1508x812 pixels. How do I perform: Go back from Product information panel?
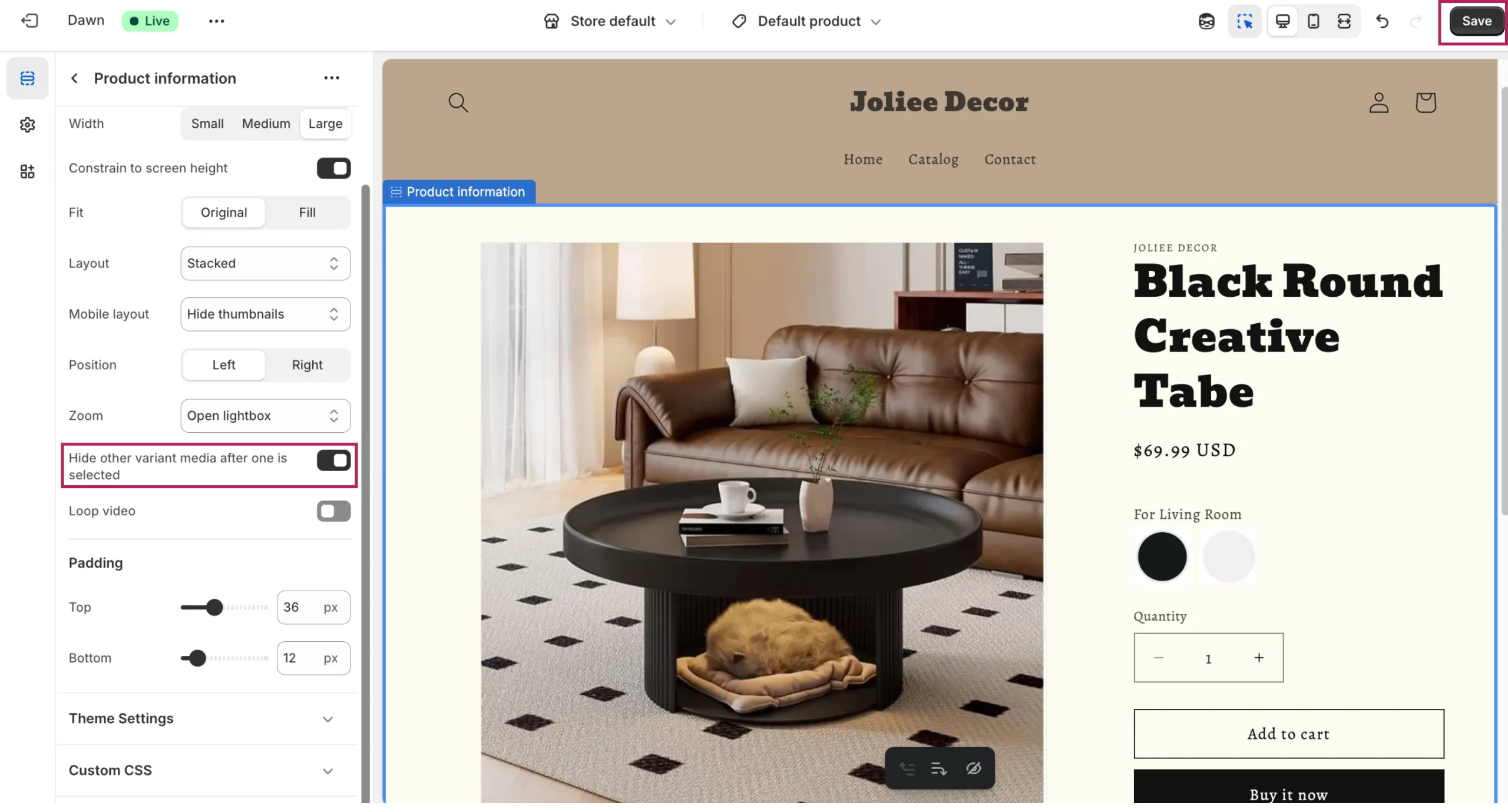[74, 78]
